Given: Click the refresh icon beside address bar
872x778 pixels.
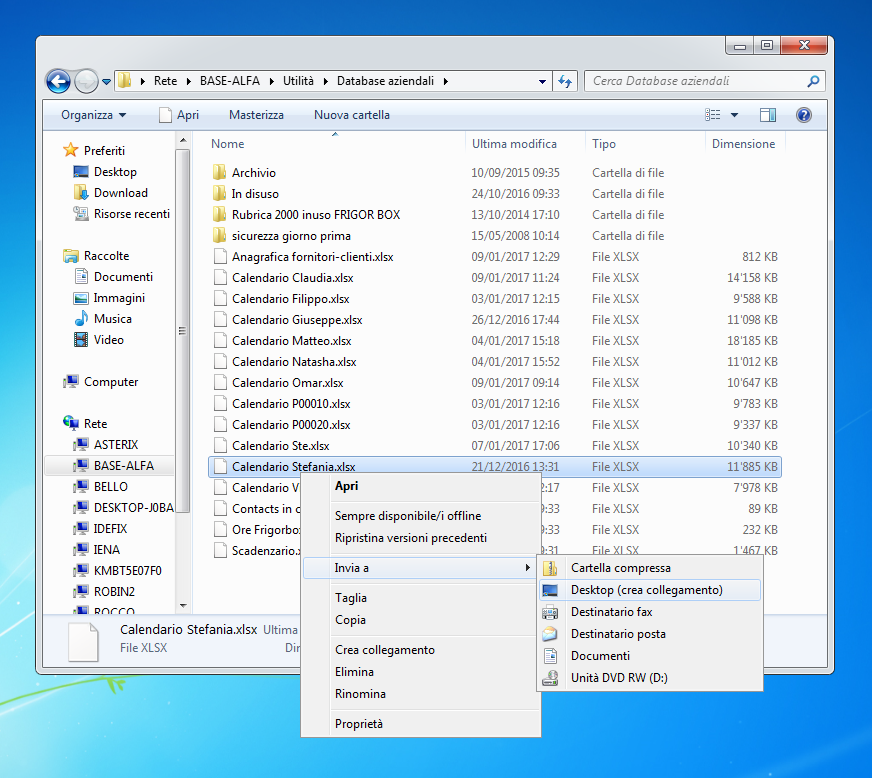Looking at the screenshot, I should 565,81.
